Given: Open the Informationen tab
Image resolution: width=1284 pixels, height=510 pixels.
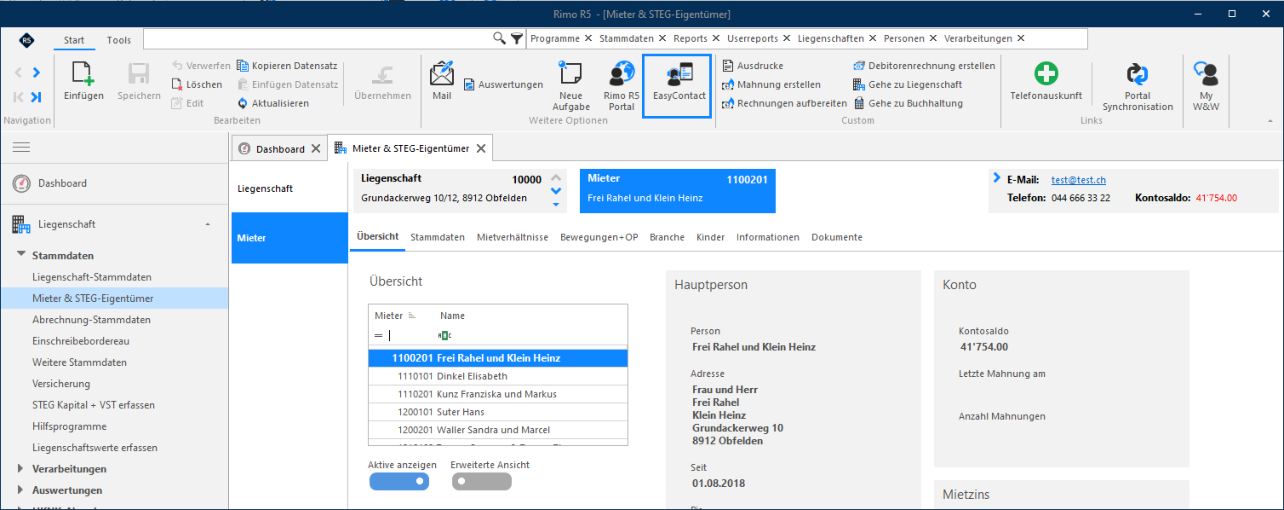Looking at the screenshot, I should coord(768,237).
